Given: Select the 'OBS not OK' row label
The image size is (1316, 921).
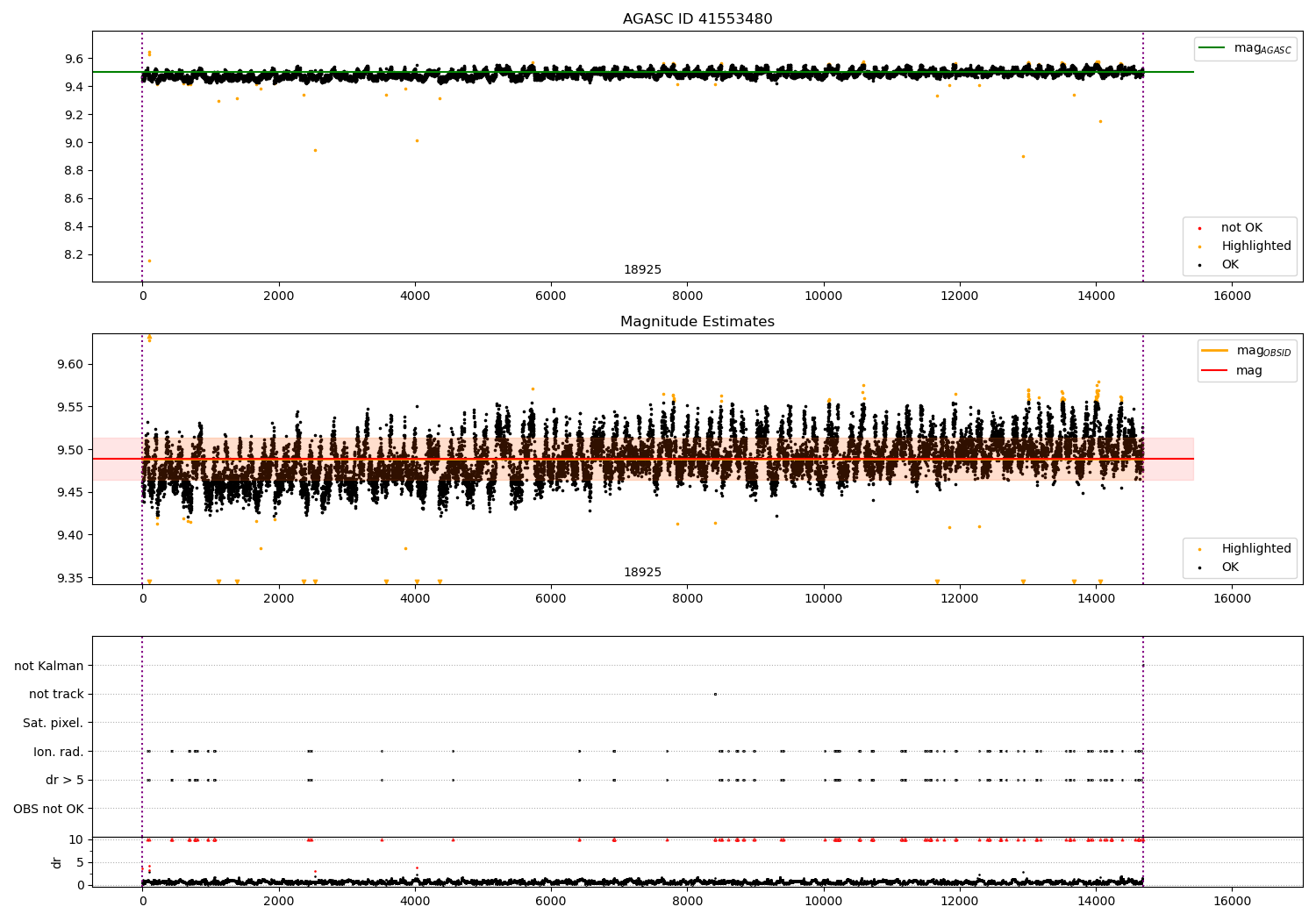Looking at the screenshot, I should [x=49, y=809].
